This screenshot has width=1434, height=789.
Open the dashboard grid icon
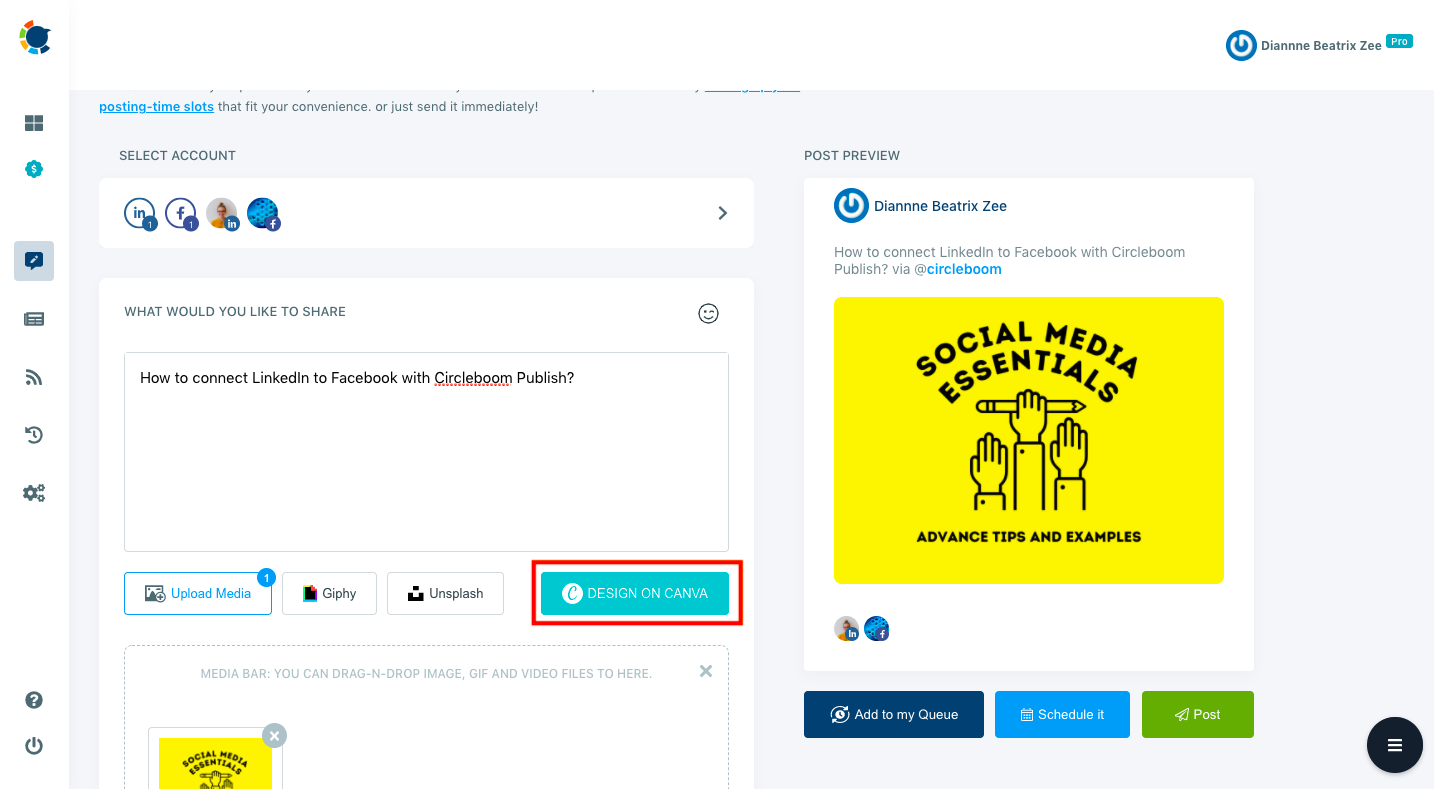click(x=34, y=123)
